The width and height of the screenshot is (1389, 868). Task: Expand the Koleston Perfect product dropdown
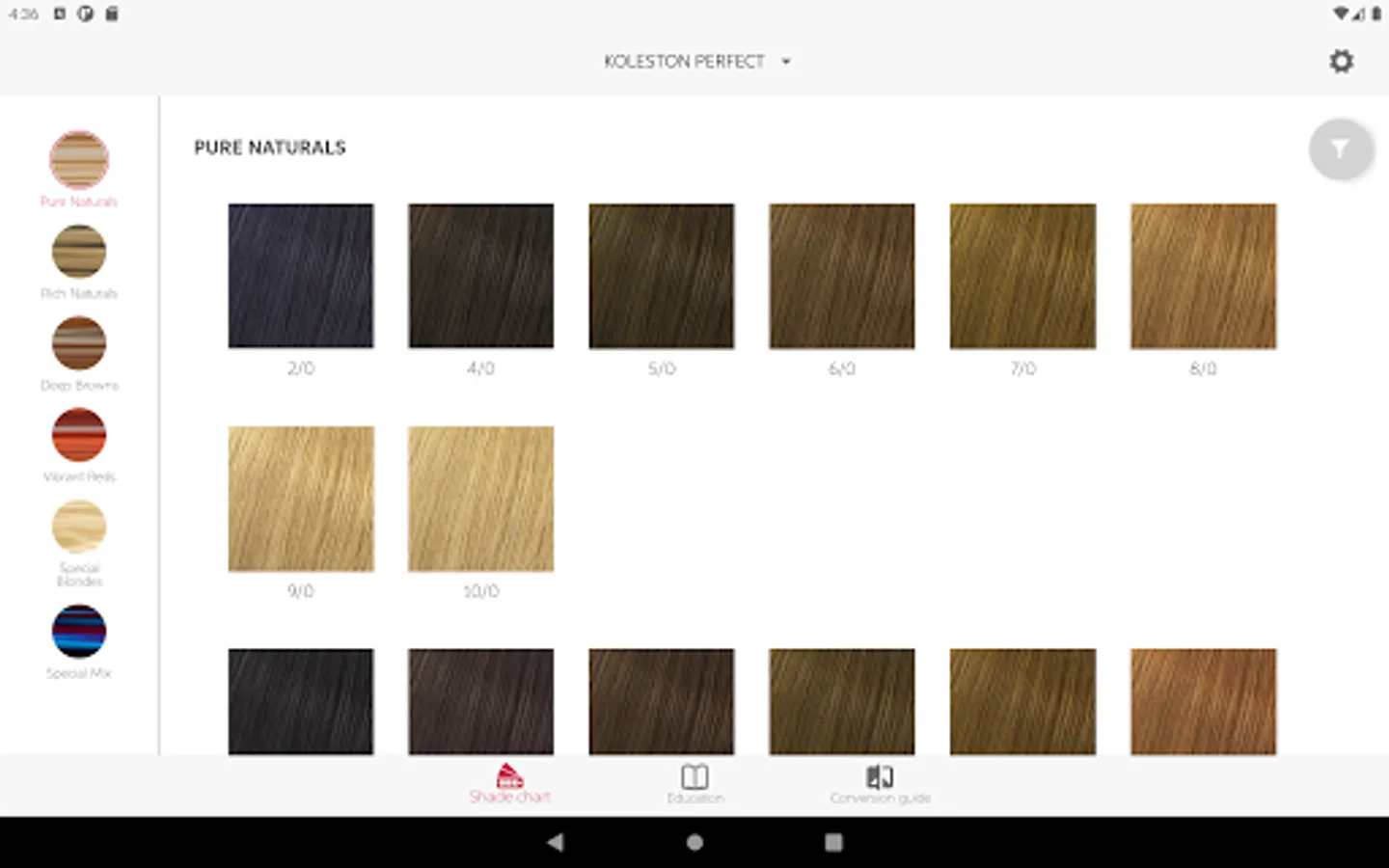click(696, 62)
